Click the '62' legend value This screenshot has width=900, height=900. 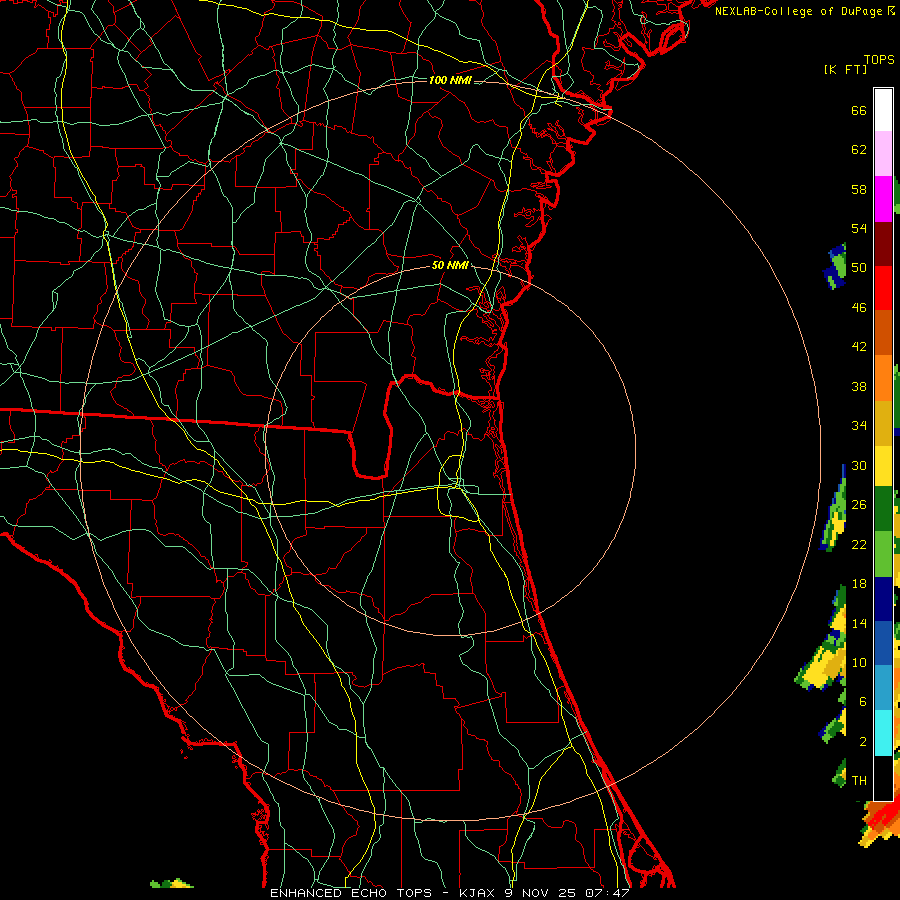point(859,150)
